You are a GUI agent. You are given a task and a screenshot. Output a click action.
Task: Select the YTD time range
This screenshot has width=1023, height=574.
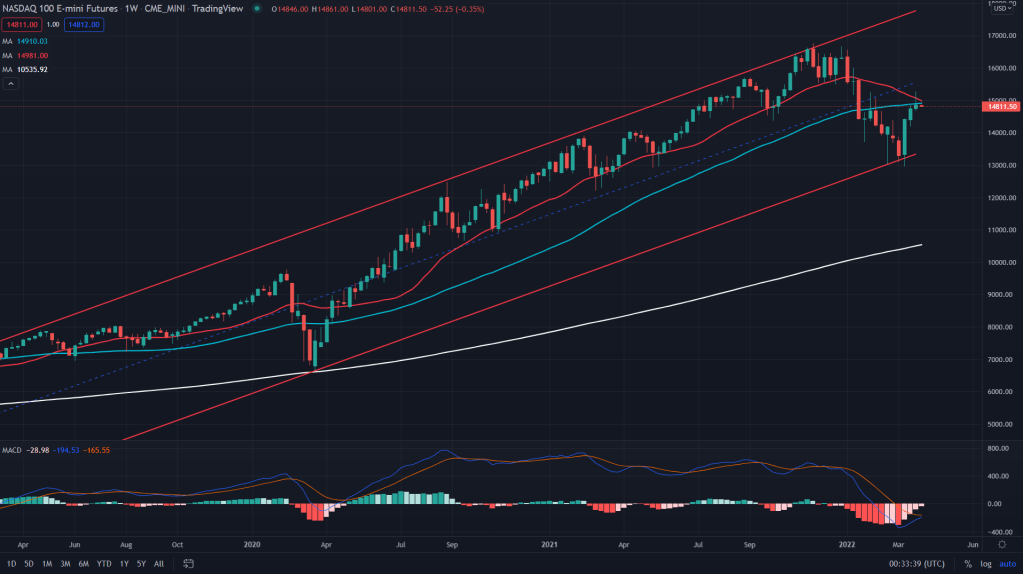(x=103, y=564)
